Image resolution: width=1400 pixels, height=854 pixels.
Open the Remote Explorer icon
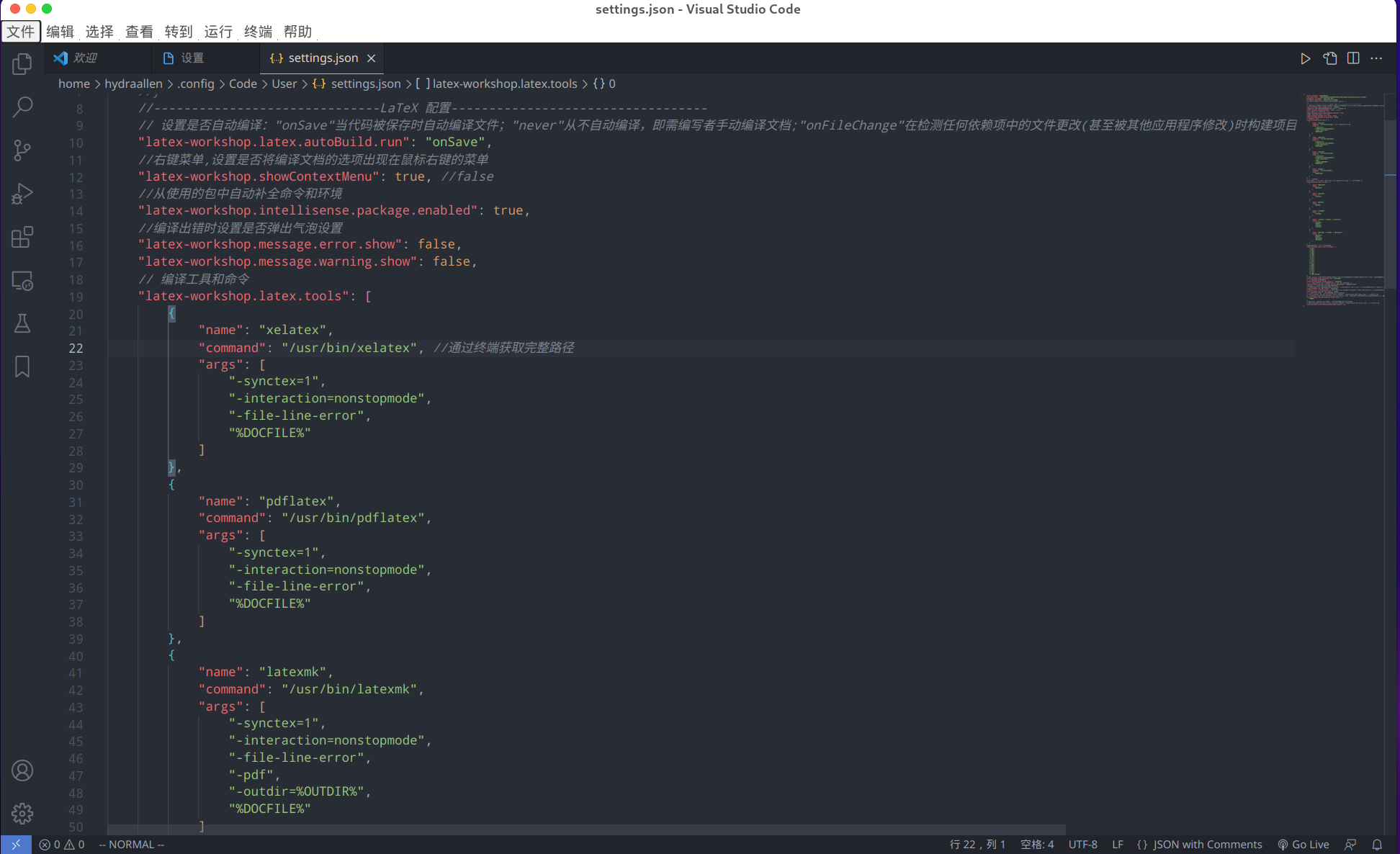click(22, 280)
